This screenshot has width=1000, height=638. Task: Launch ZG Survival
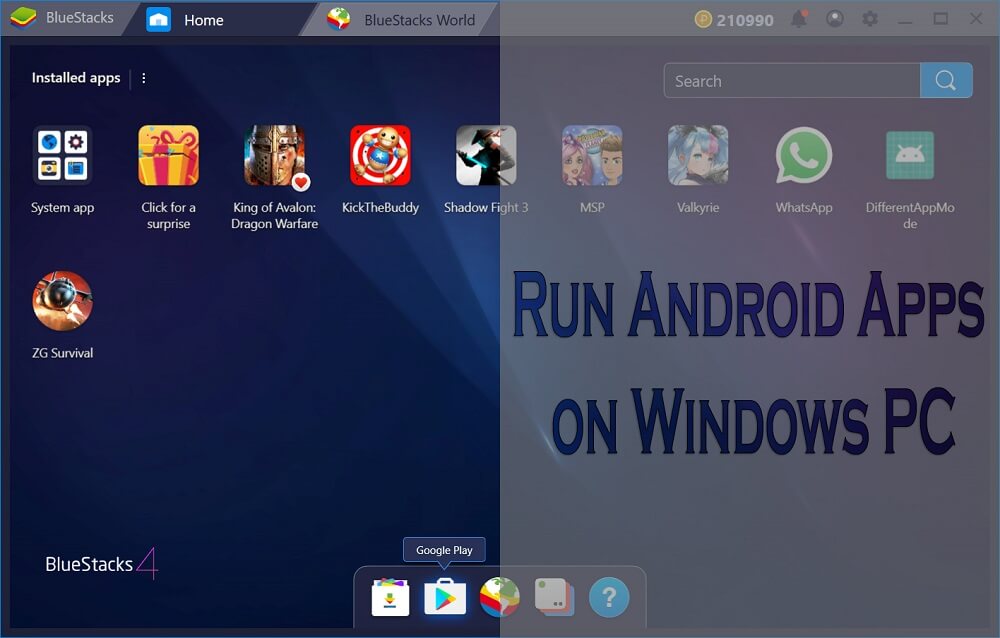pos(62,301)
